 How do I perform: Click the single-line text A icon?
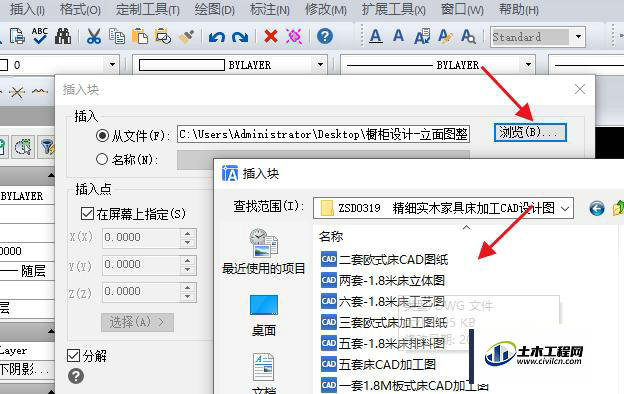click(x=398, y=36)
